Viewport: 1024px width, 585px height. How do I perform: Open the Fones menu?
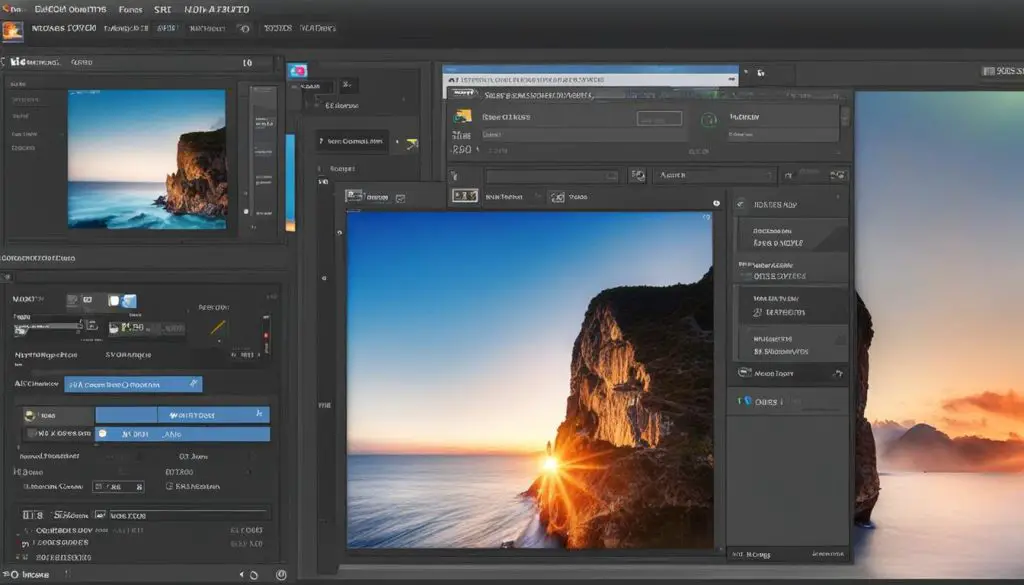click(130, 10)
